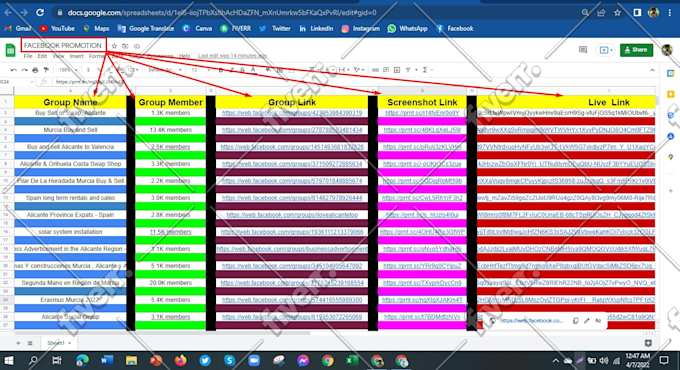
Task: Open font family dropdown
Action: coord(165,70)
